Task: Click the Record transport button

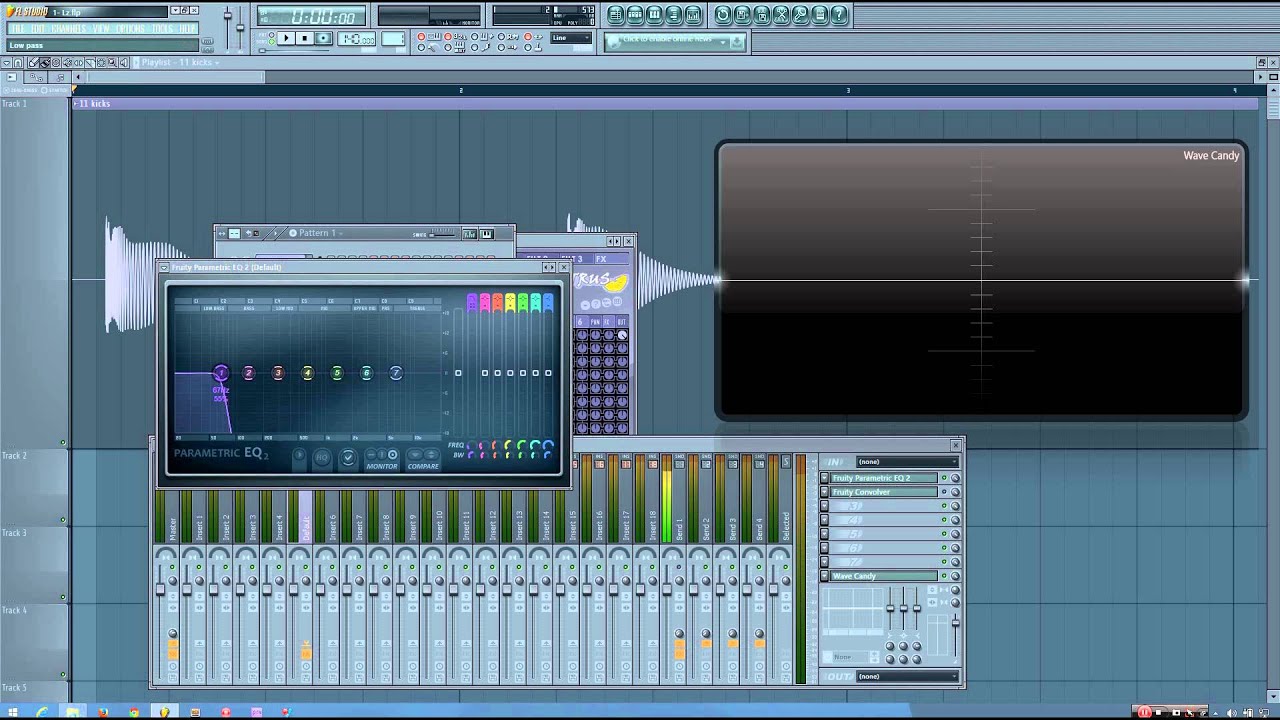Action: point(323,38)
